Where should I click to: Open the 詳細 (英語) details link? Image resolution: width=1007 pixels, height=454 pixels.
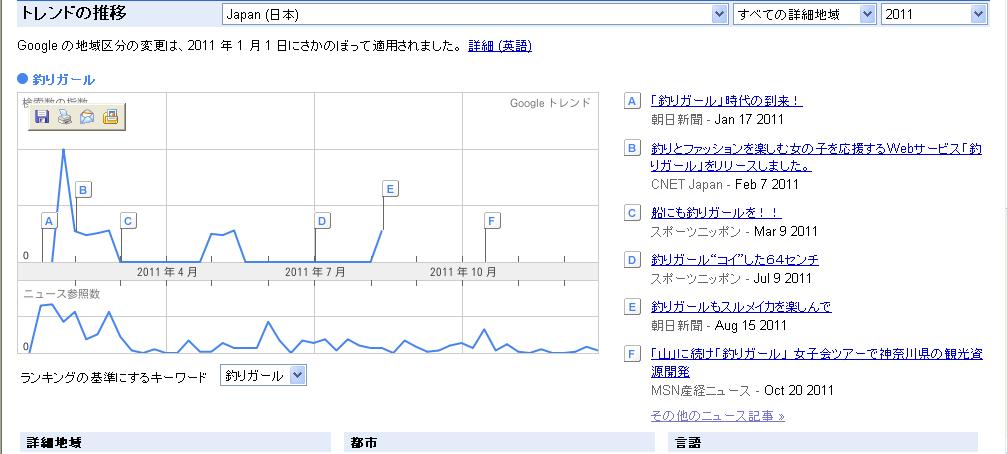click(500, 46)
